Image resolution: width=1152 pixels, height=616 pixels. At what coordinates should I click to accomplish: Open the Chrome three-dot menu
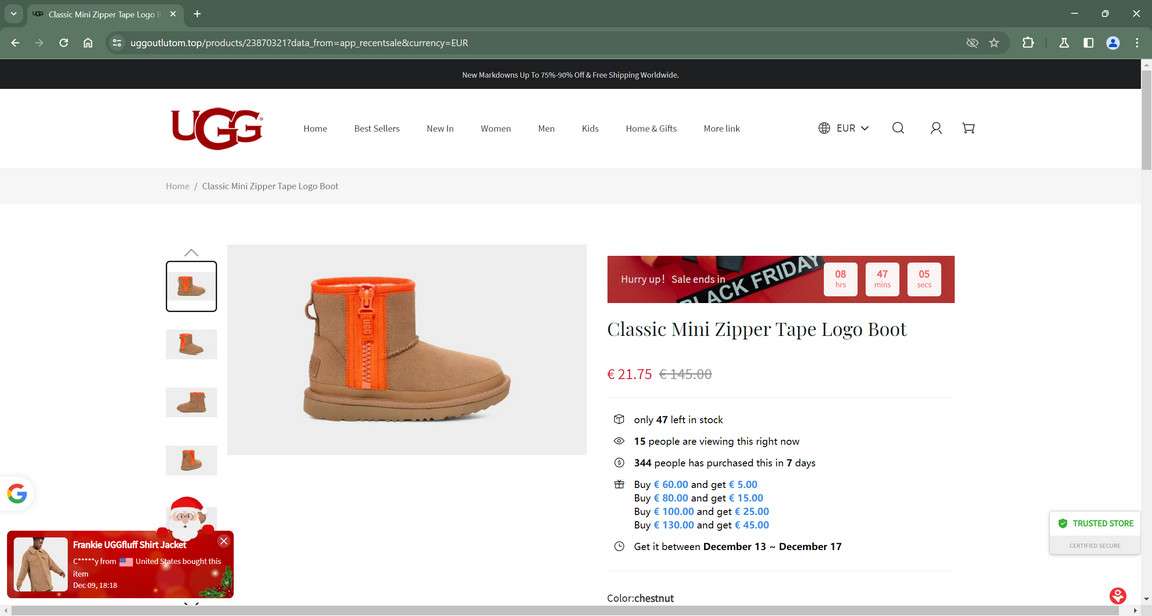click(x=1137, y=43)
